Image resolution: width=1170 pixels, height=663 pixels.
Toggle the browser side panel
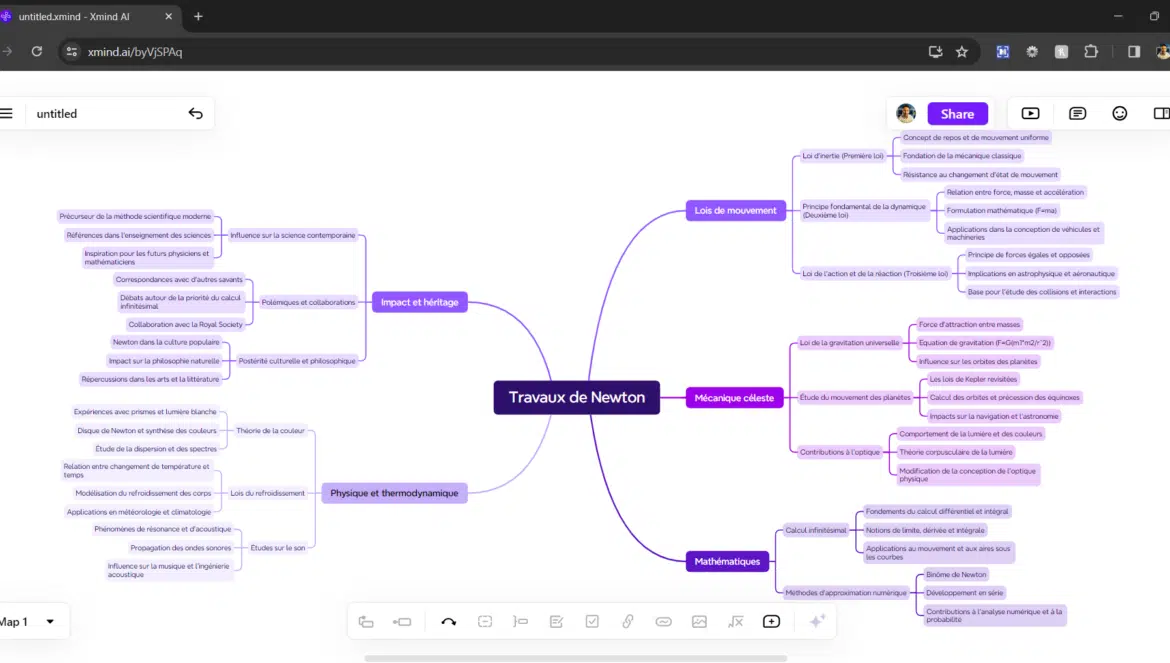(1134, 52)
